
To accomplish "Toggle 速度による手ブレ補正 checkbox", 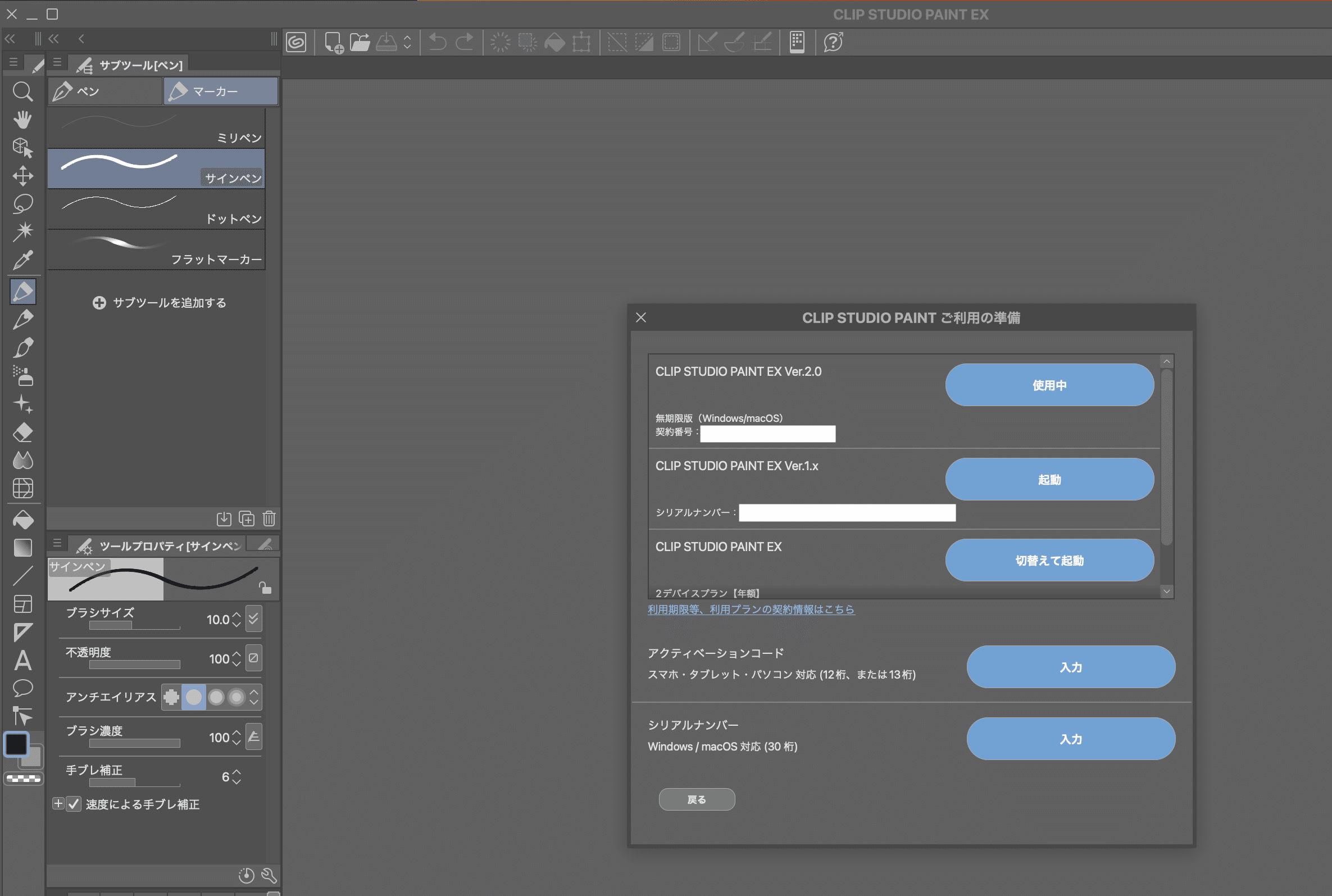I will [74, 804].
